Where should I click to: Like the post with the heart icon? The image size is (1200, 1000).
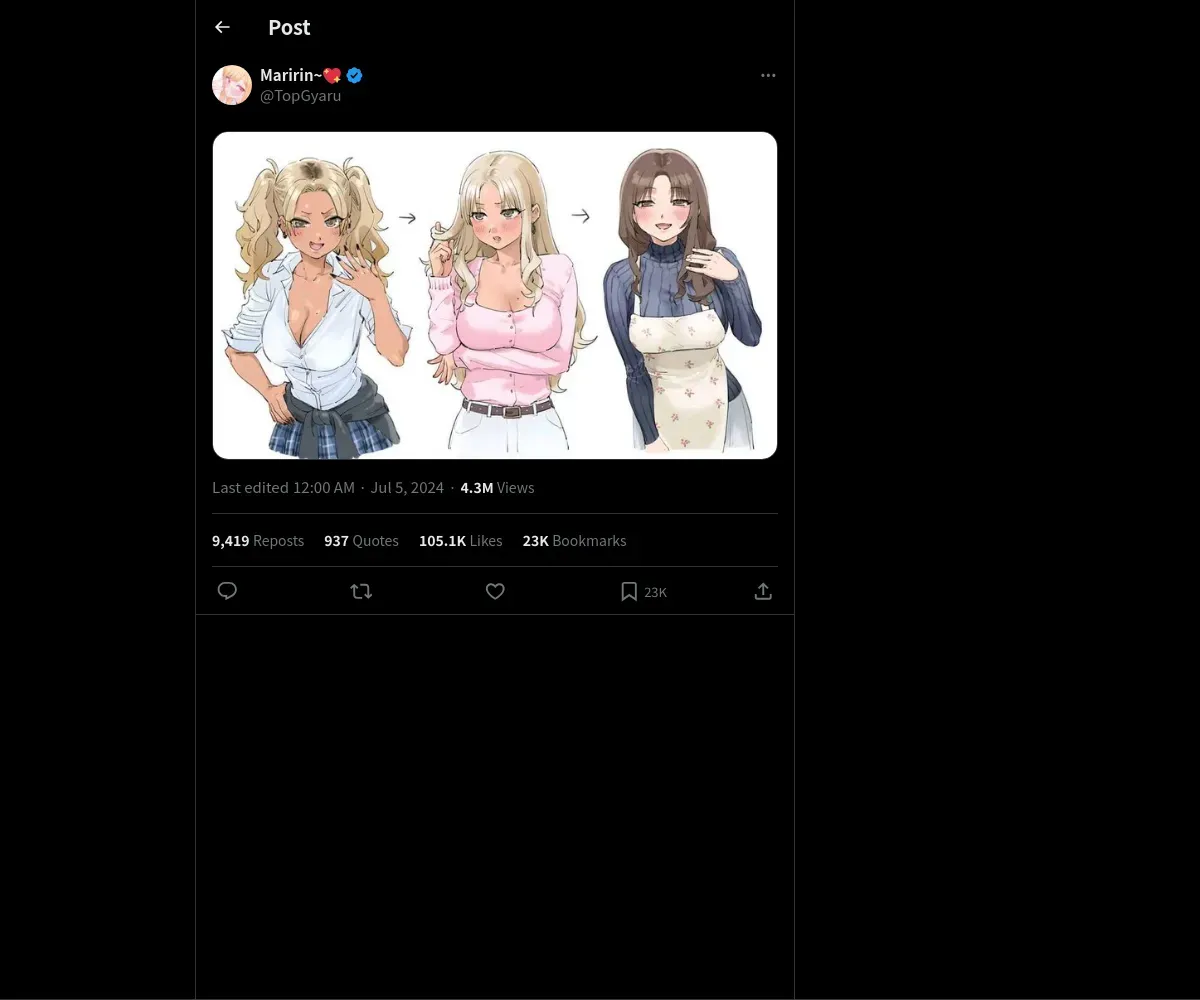click(495, 591)
